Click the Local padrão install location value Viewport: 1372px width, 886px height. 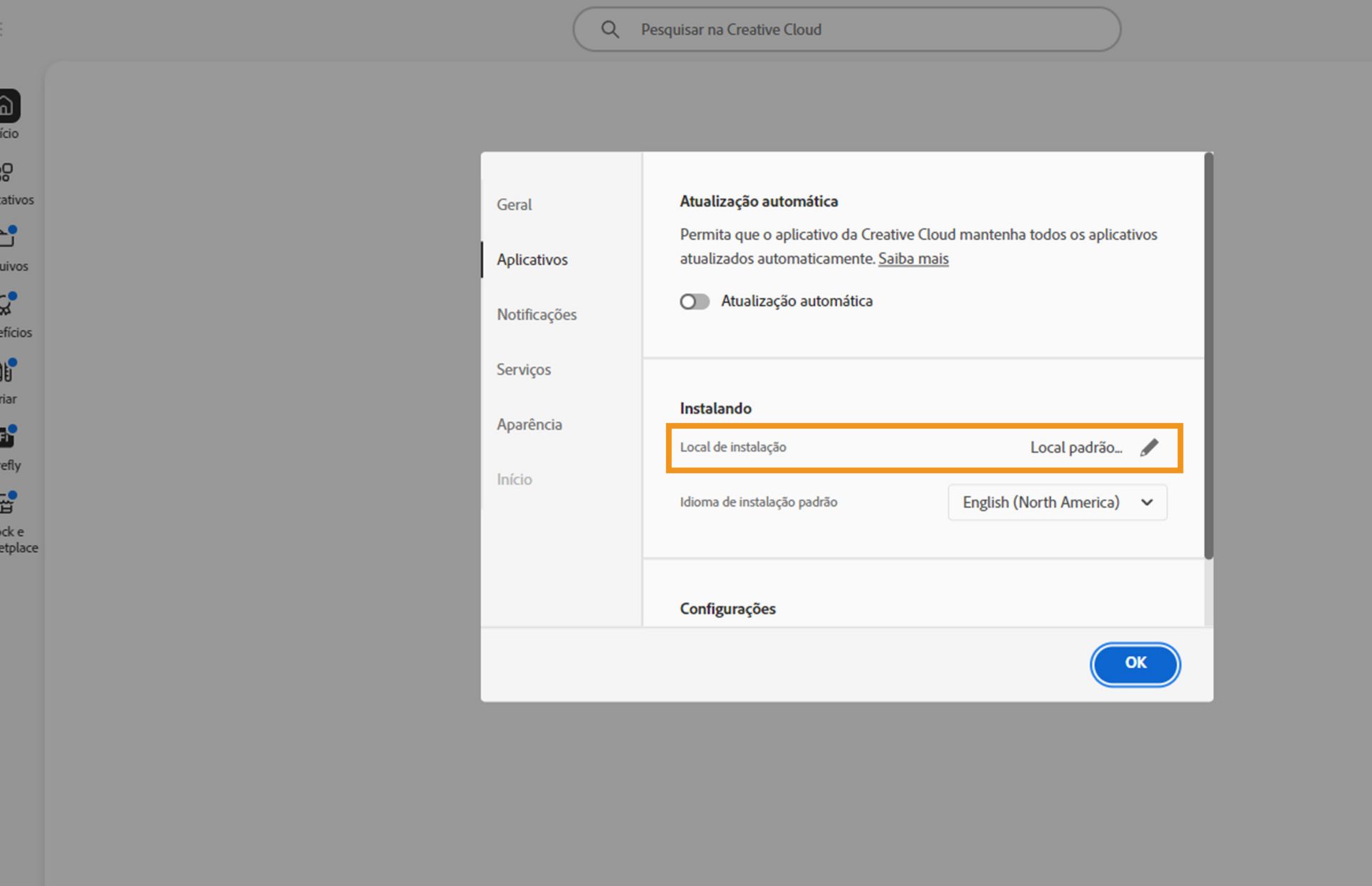pos(1075,448)
